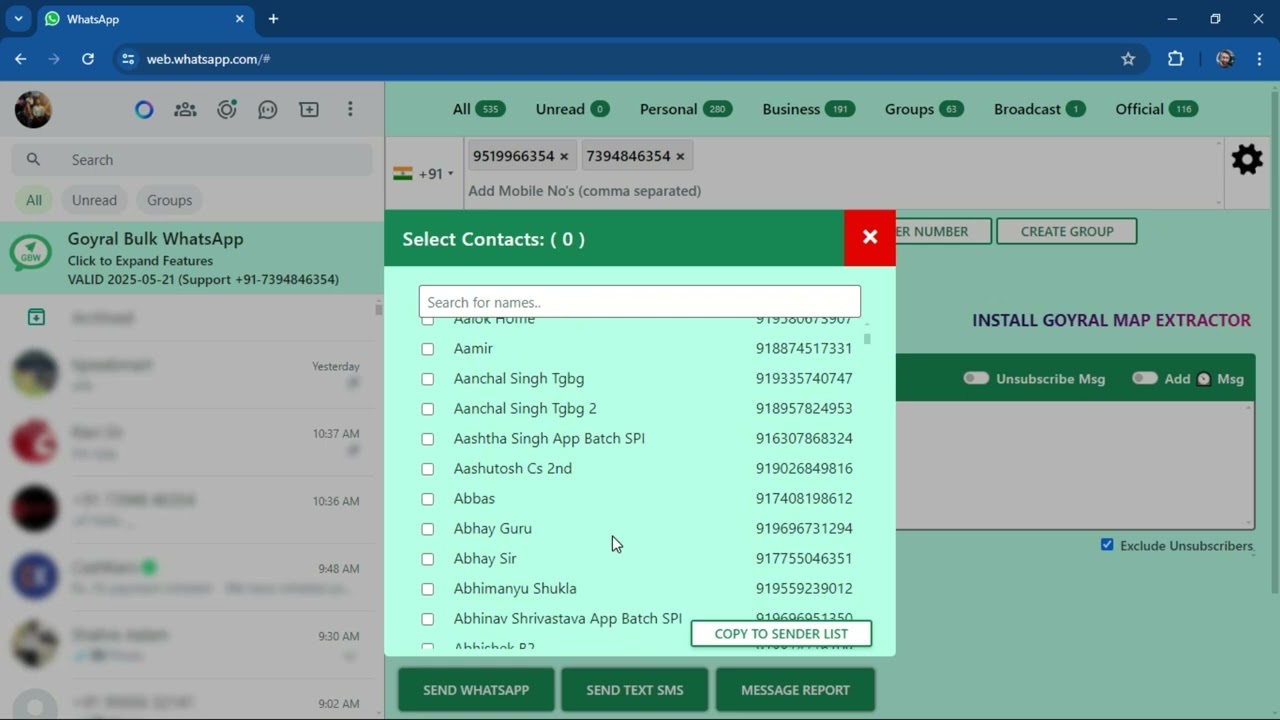Remove number 9519966354 chip
Viewport: 1280px width, 720px height.
point(564,156)
